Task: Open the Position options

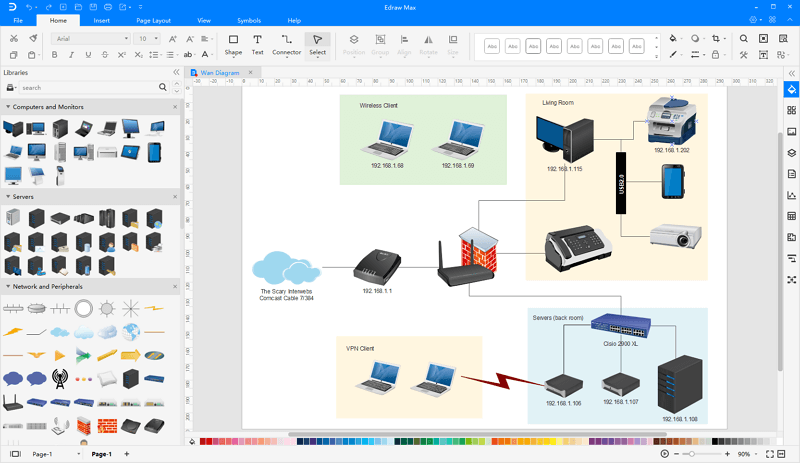Action: click(354, 45)
